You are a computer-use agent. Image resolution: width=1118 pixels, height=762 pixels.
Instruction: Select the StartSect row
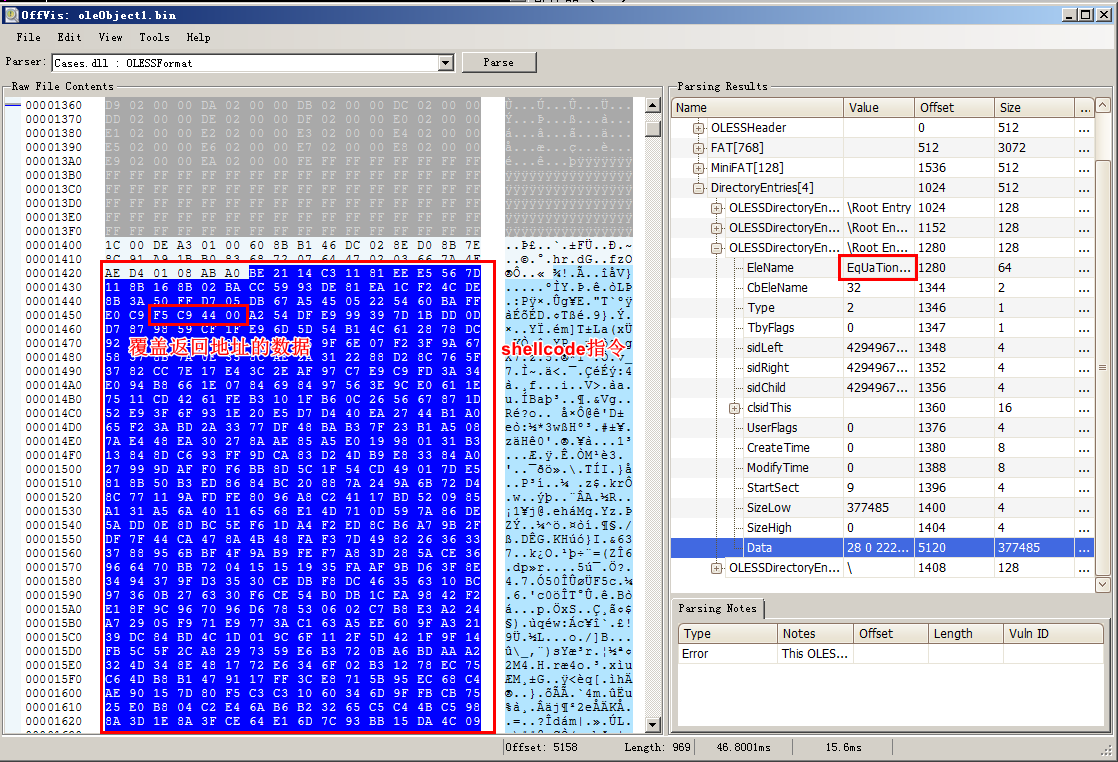pyautogui.click(x=883, y=488)
